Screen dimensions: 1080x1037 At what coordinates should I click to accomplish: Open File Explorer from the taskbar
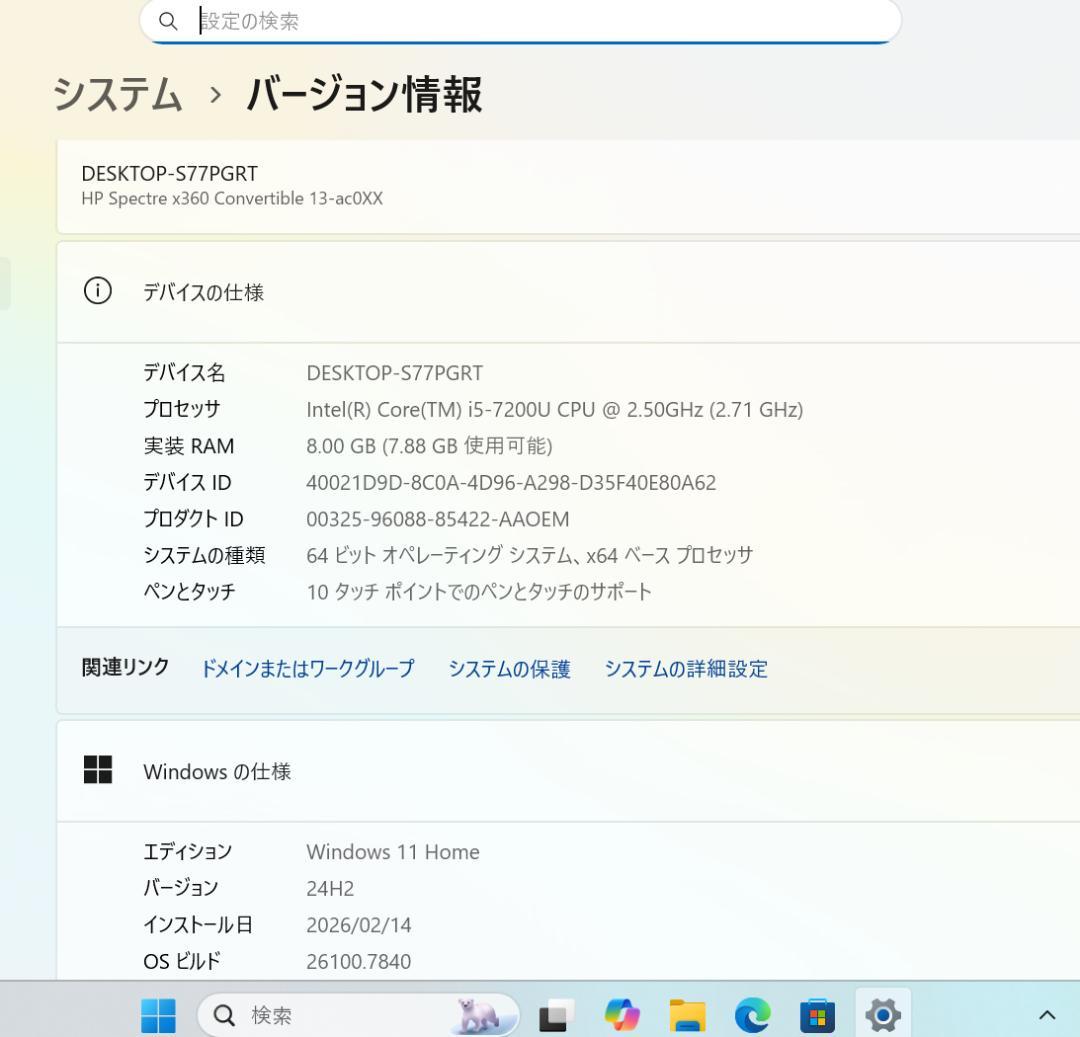686,1014
